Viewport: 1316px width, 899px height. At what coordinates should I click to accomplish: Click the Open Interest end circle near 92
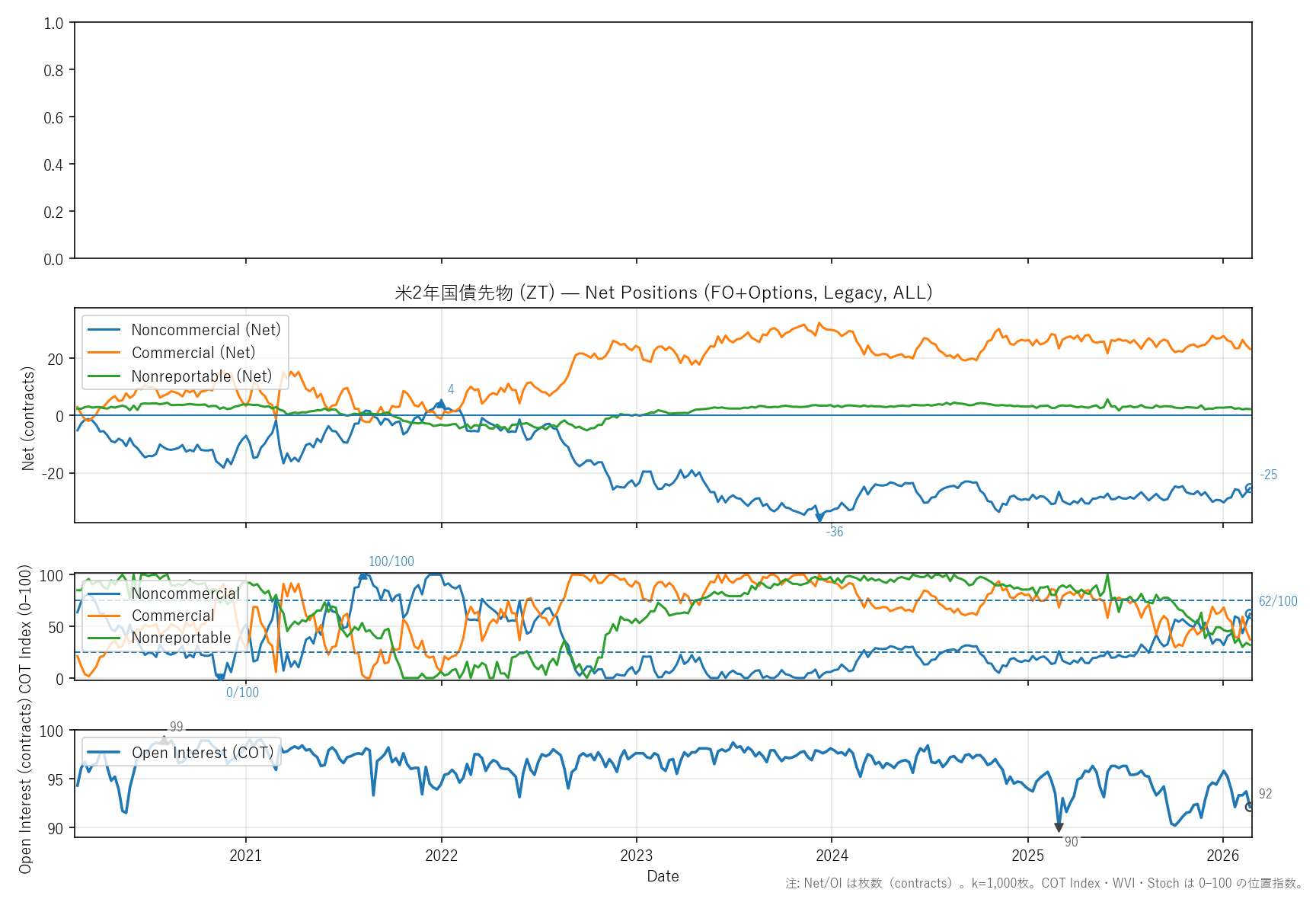pos(1249,807)
